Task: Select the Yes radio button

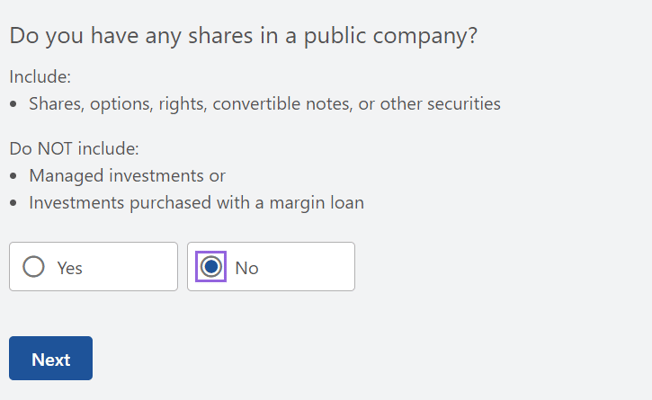Action: (34, 267)
